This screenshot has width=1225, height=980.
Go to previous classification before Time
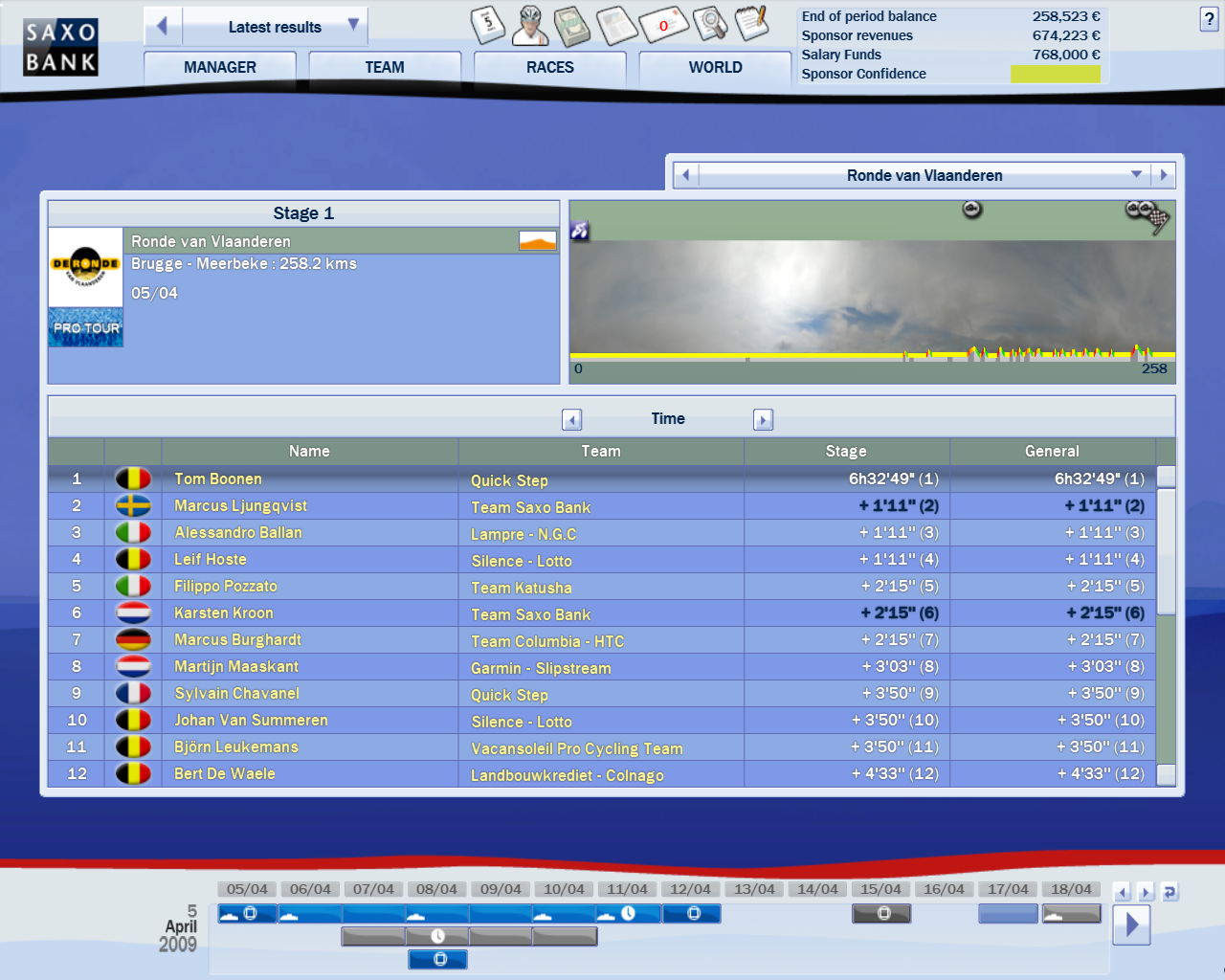tap(572, 419)
